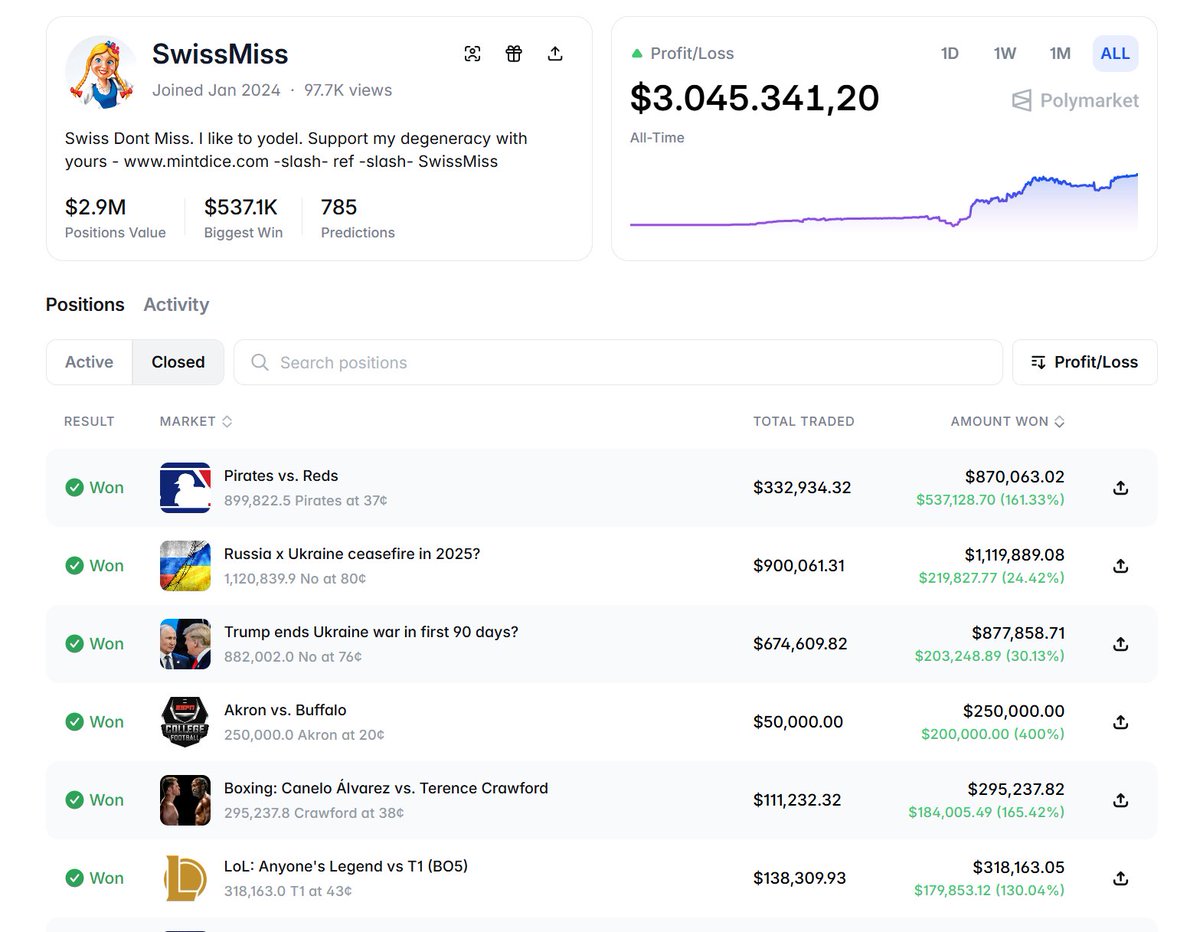
Task: Click the League of Legends logo icon
Action: tap(185, 877)
